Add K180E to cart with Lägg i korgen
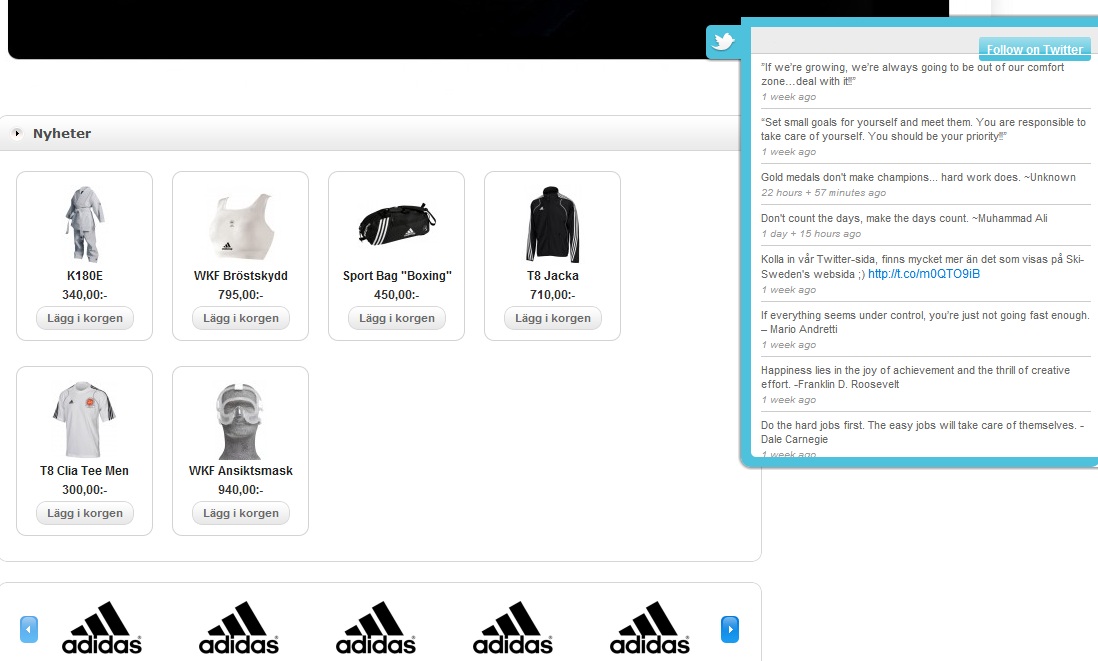Image resolution: width=1098 pixels, height=661 pixels. pos(85,318)
